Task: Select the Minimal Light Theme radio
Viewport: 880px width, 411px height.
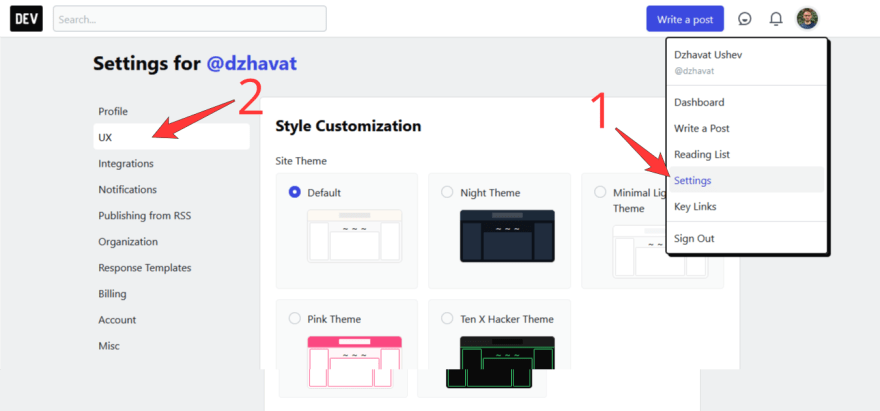Action: click(x=600, y=192)
